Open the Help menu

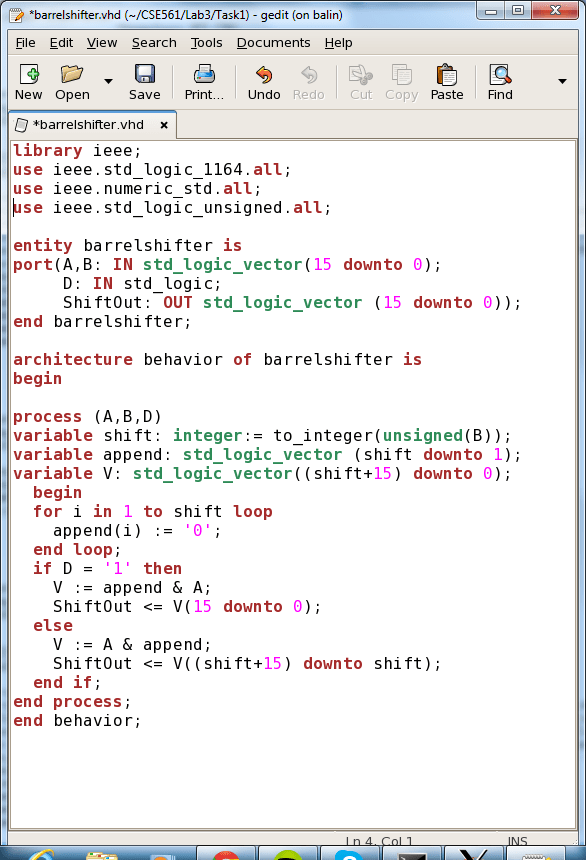coord(338,43)
